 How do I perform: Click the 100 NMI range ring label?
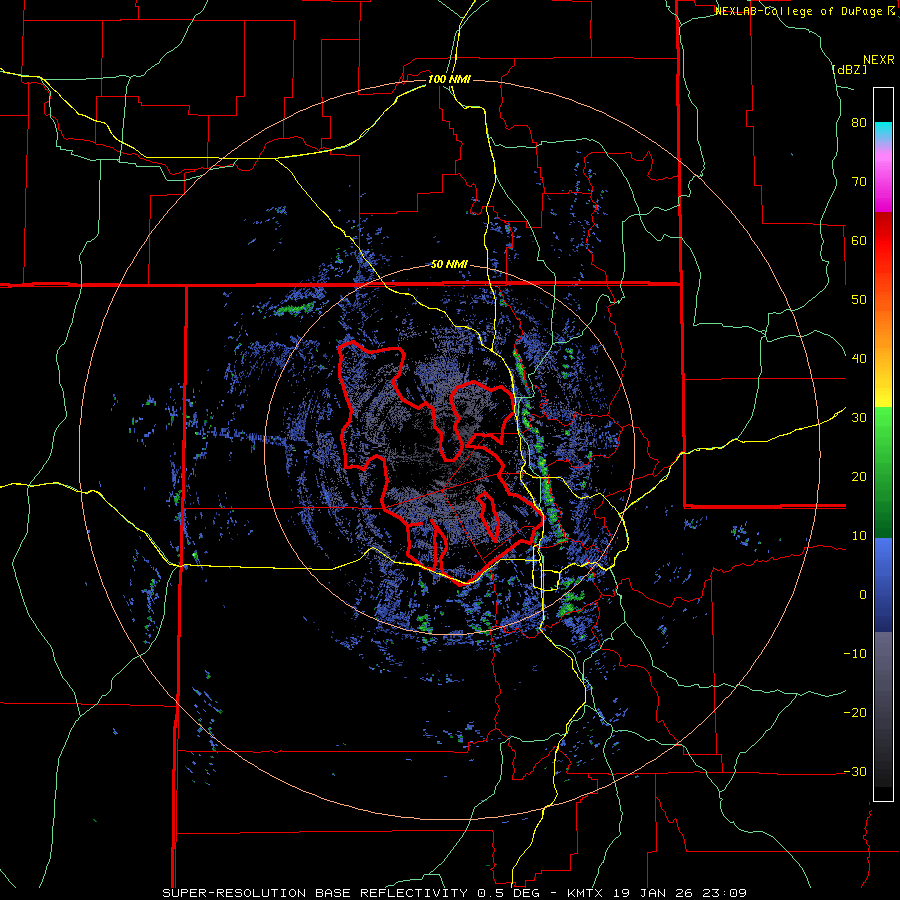click(x=449, y=79)
